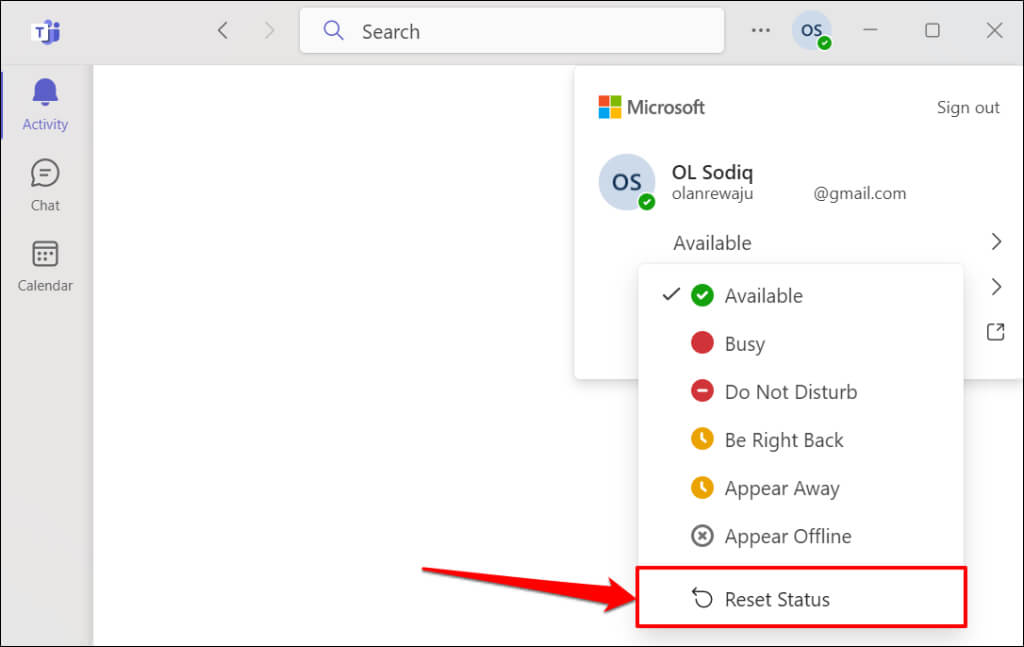Go back with the left arrow

tap(223, 31)
